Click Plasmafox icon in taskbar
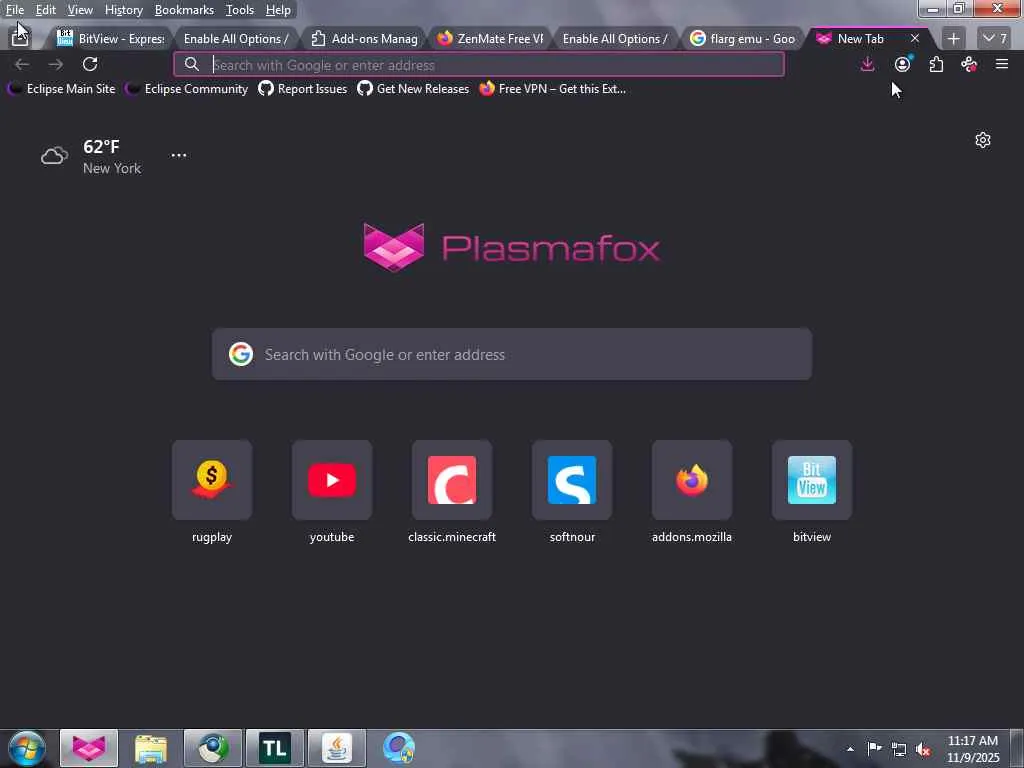The height and width of the screenshot is (768, 1024). (x=89, y=748)
